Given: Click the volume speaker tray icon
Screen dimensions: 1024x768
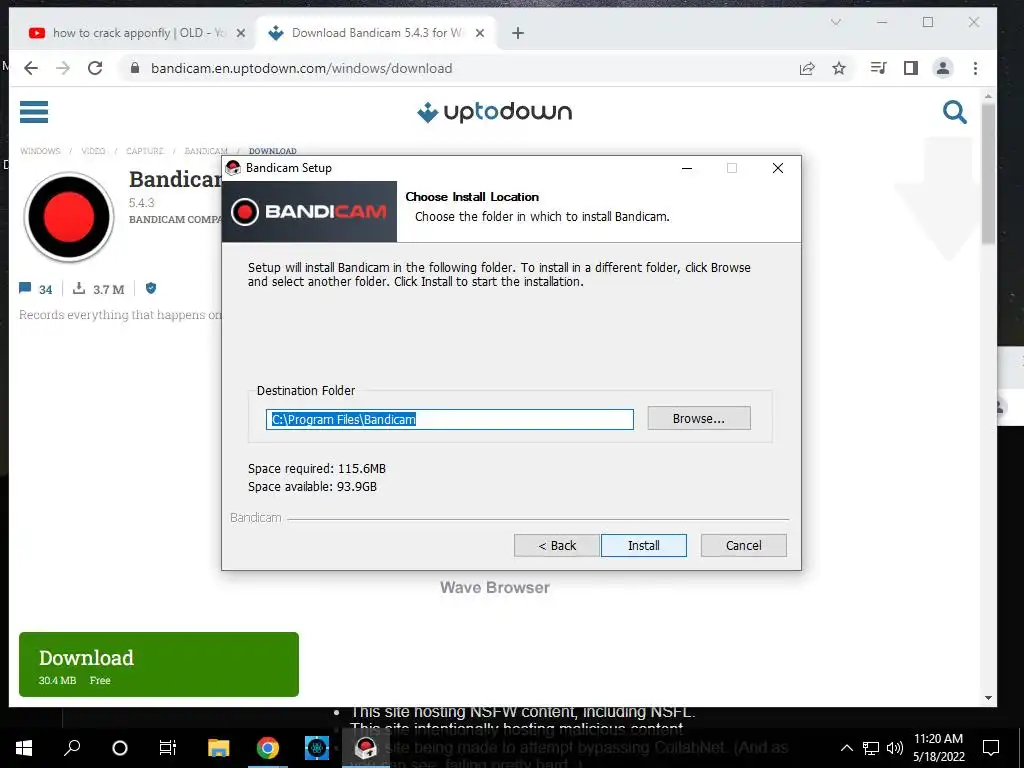Looking at the screenshot, I should tap(895, 748).
